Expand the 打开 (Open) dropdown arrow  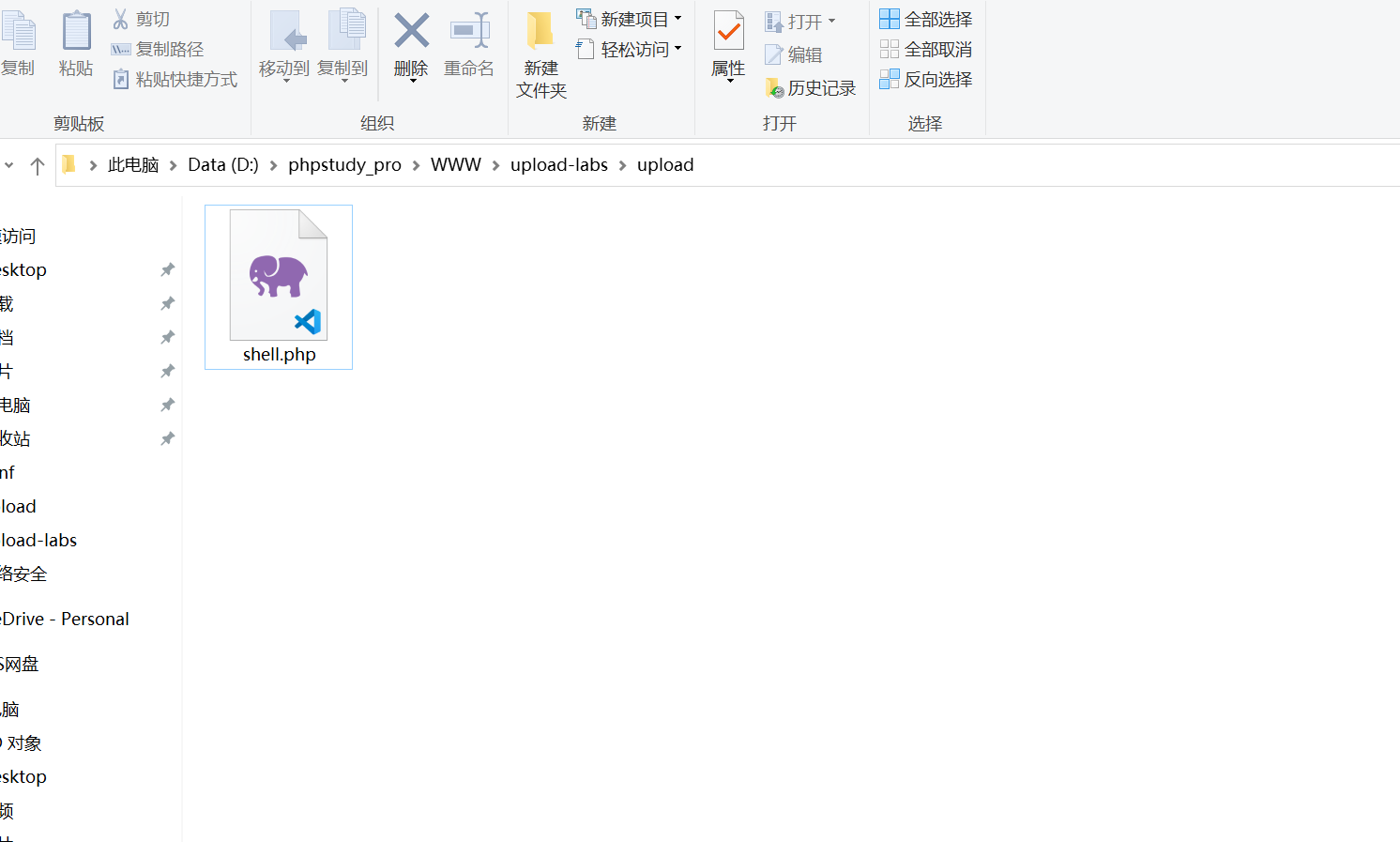tap(829, 20)
